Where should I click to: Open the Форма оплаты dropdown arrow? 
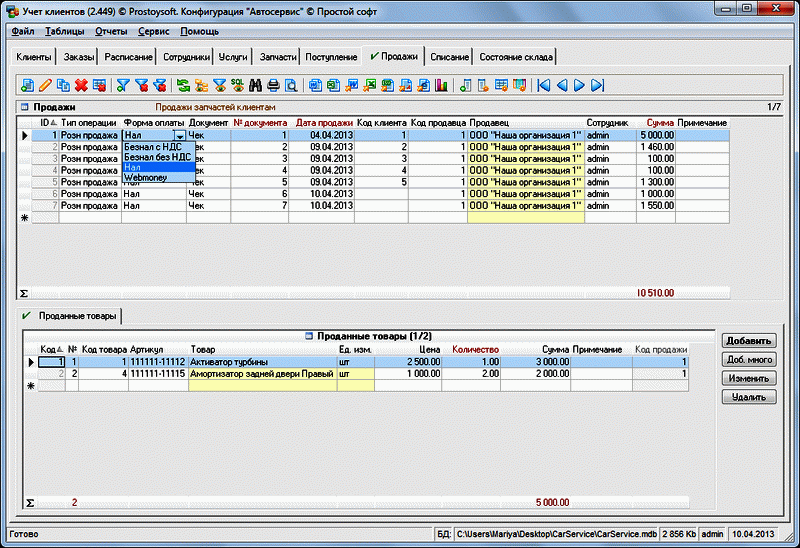(x=179, y=134)
